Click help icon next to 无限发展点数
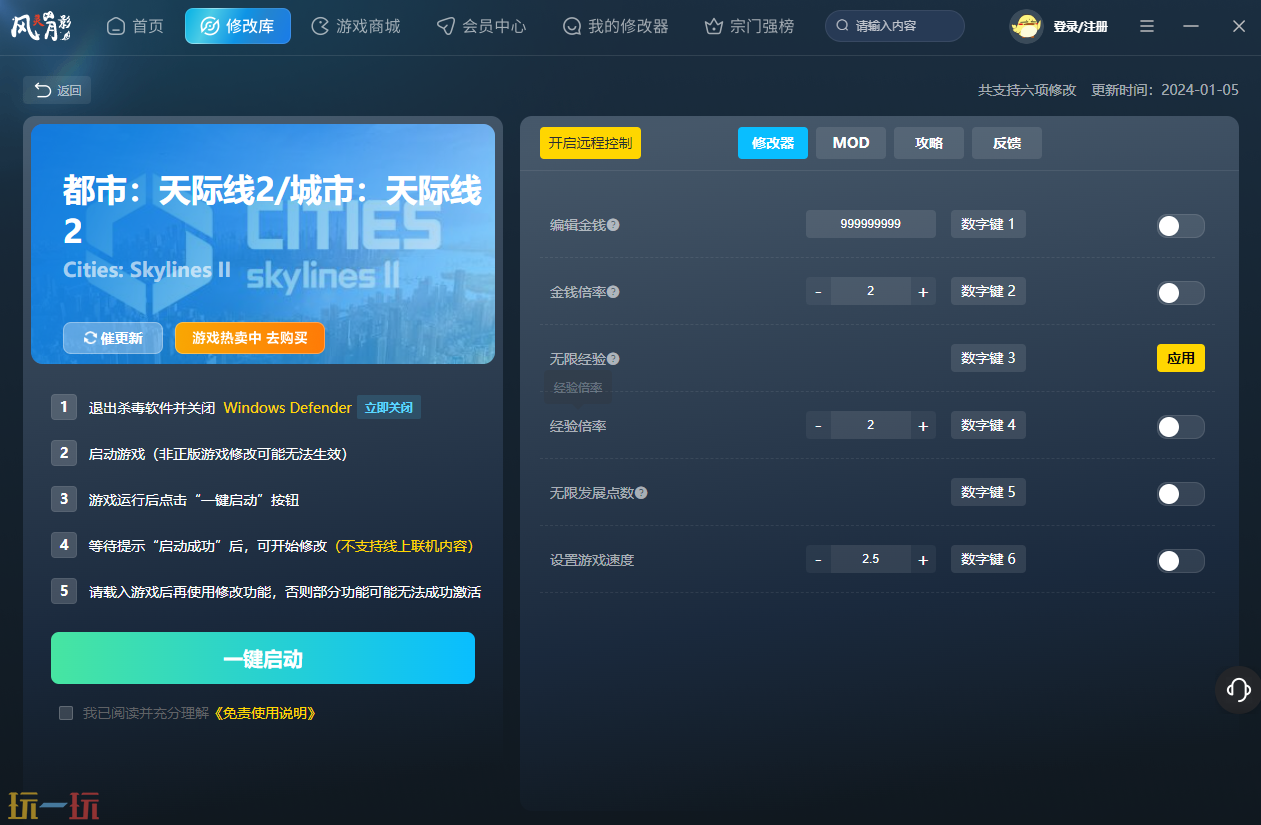The image size is (1261, 825). [x=641, y=493]
